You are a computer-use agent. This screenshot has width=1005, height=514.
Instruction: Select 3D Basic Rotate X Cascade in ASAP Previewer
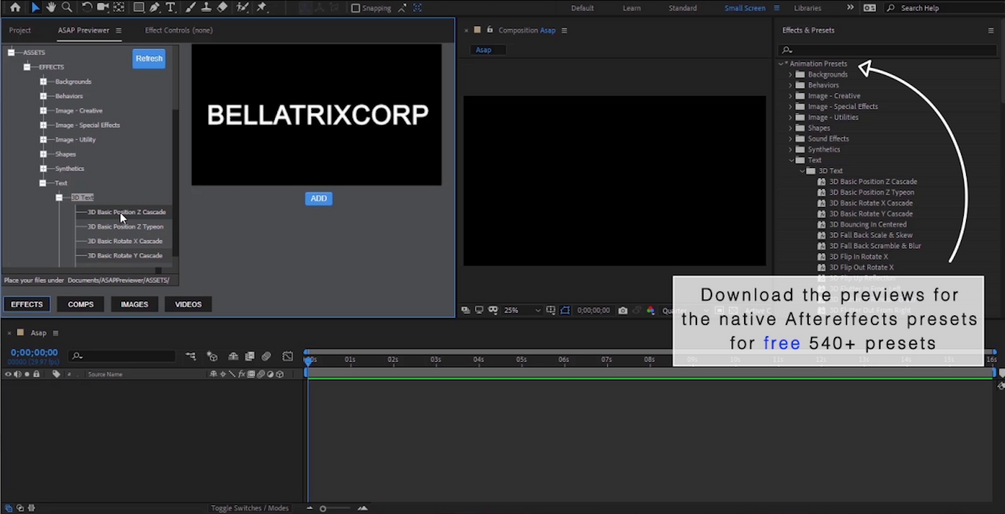point(125,241)
